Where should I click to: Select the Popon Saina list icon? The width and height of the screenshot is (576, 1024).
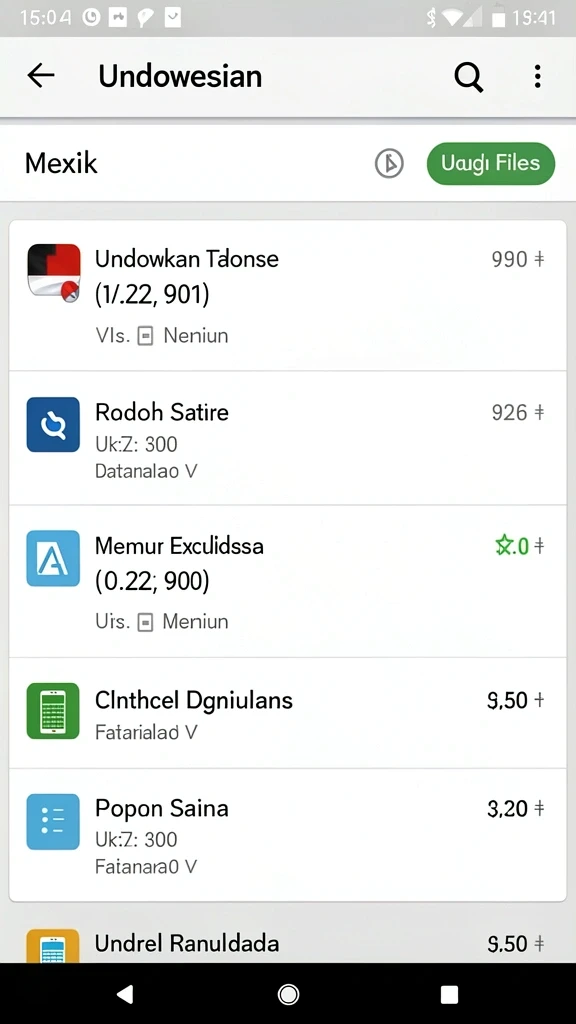pyautogui.click(x=53, y=822)
